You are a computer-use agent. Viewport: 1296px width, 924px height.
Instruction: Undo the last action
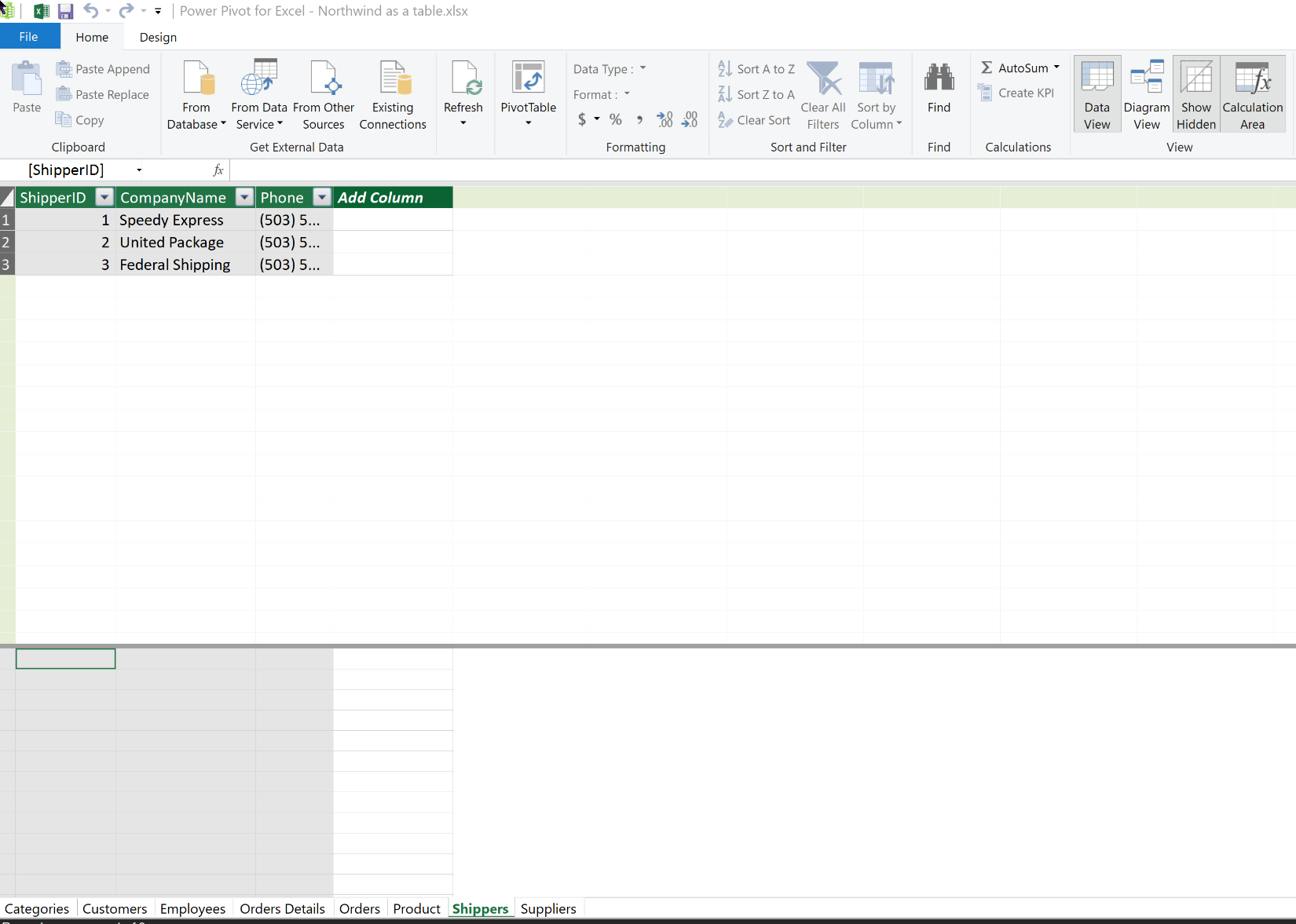pyautogui.click(x=90, y=11)
